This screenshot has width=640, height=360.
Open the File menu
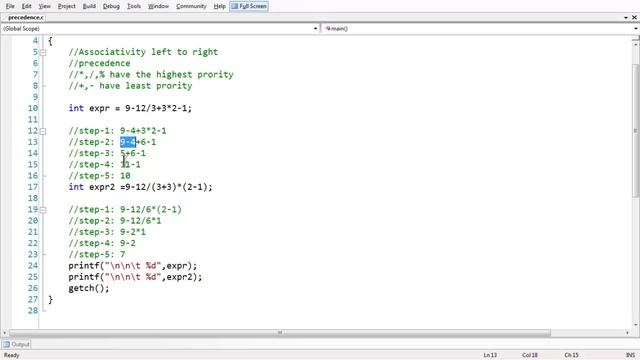point(10,6)
